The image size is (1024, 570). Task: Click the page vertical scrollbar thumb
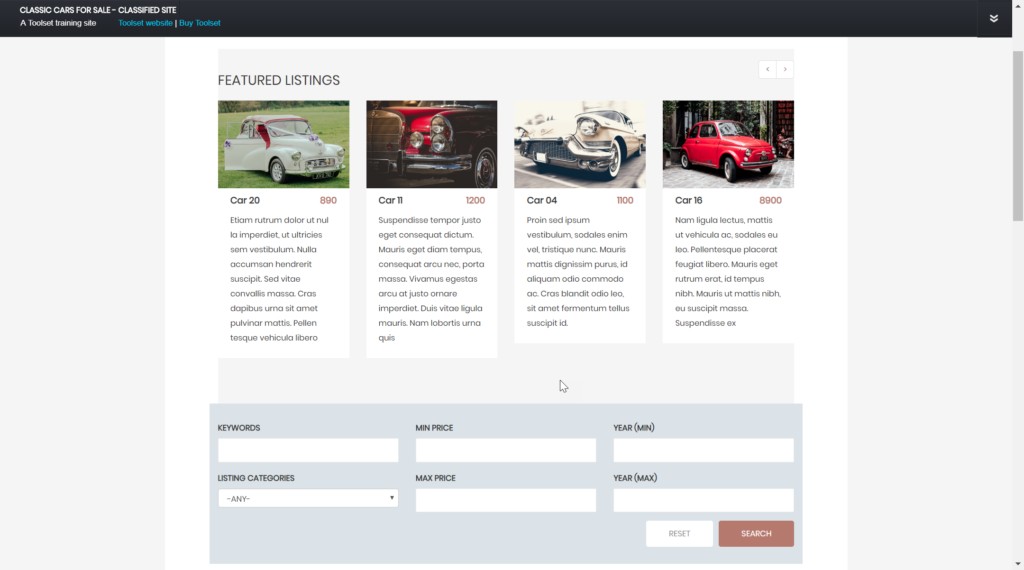point(1018,136)
